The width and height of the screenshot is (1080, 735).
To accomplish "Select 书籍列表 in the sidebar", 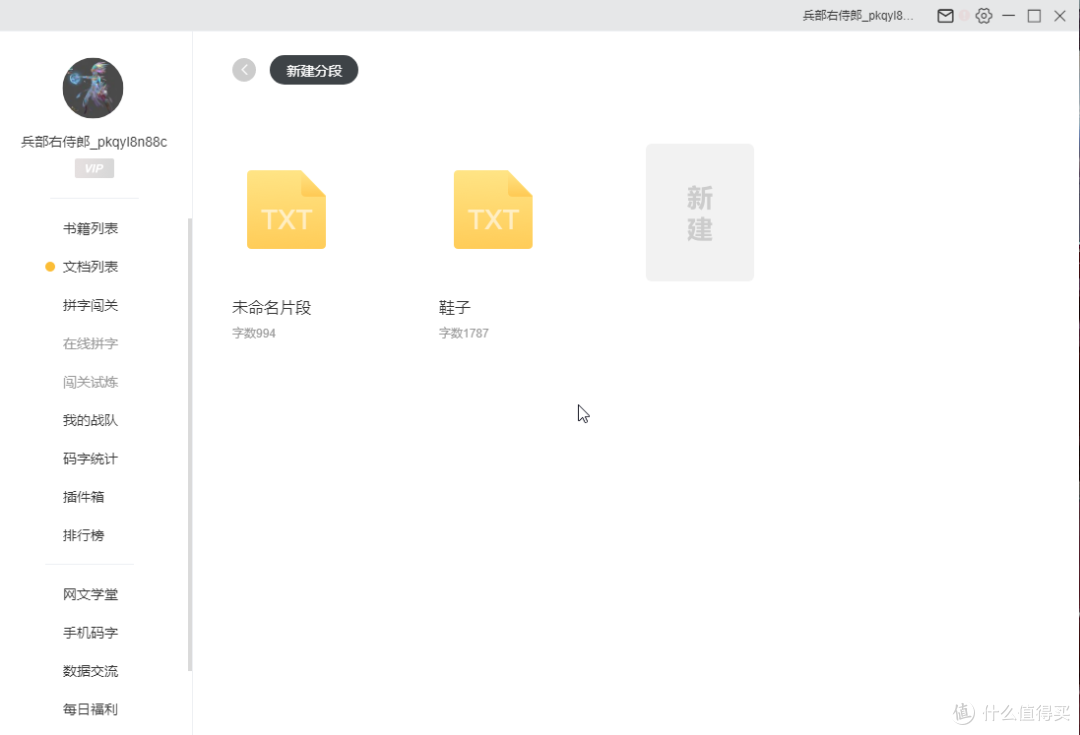I will (x=90, y=229).
